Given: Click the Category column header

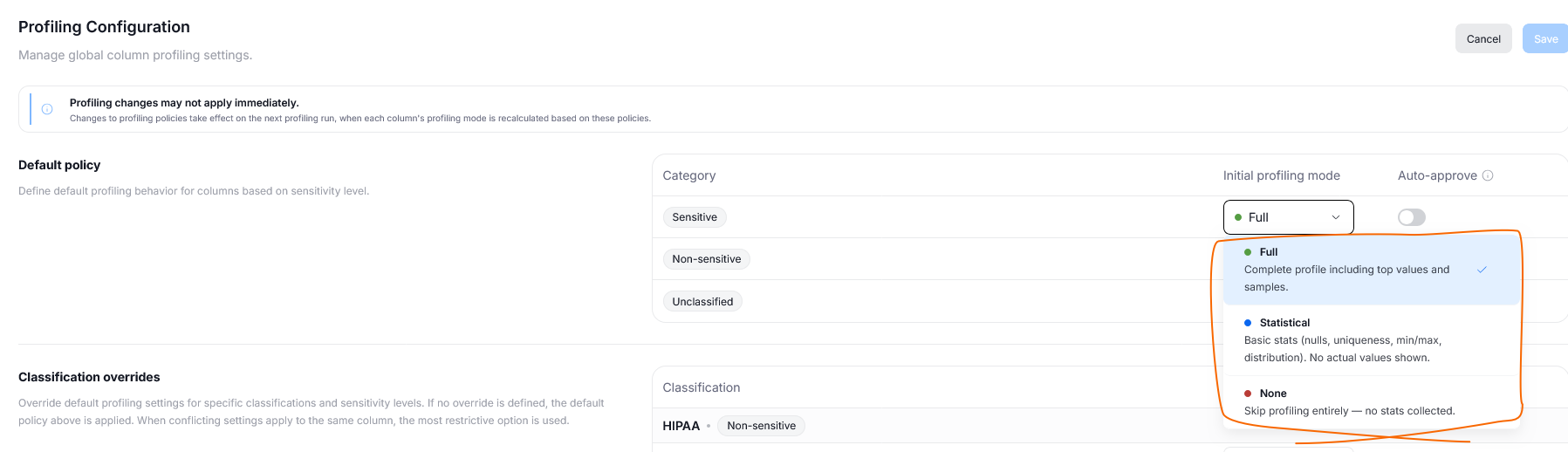Looking at the screenshot, I should click(x=688, y=175).
